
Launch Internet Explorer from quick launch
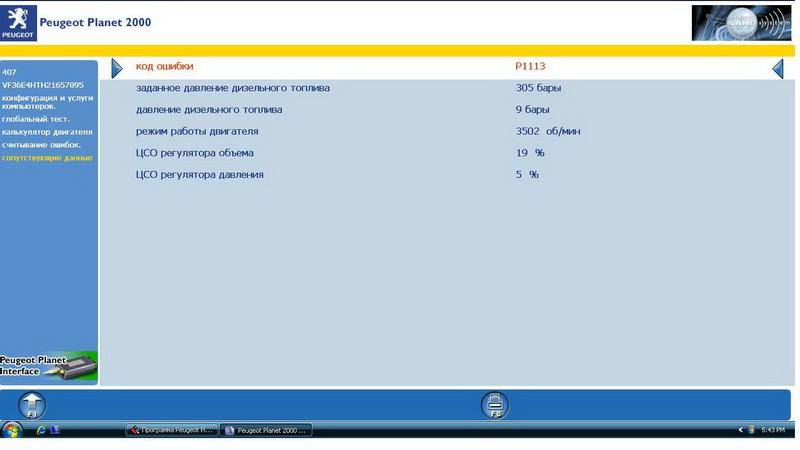click(x=41, y=430)
